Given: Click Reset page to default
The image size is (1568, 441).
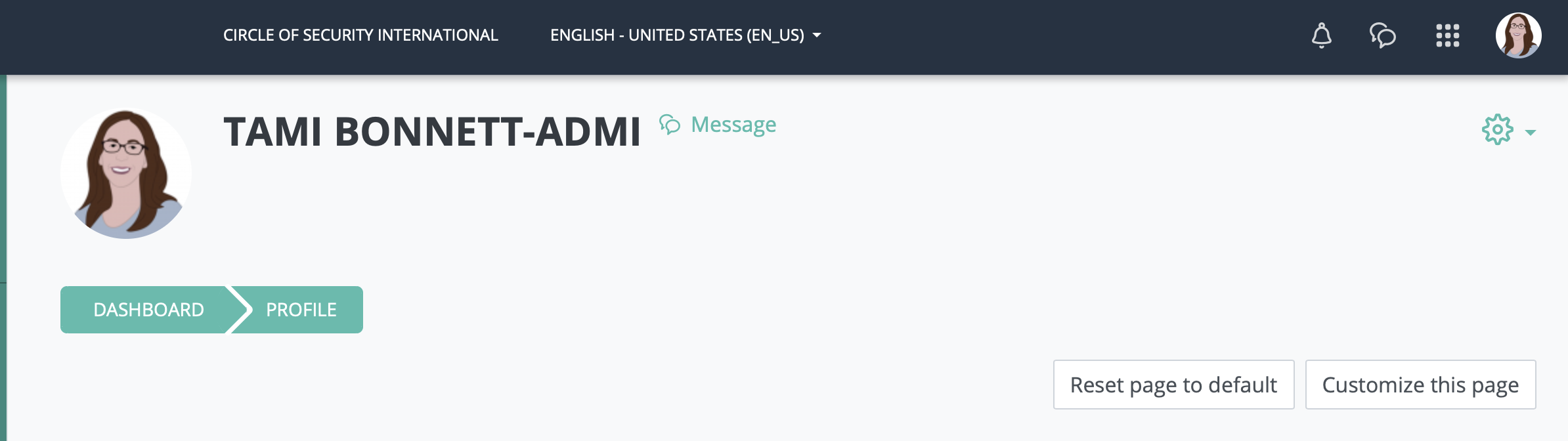Looking at the screenshot, I should [1173, 385].
